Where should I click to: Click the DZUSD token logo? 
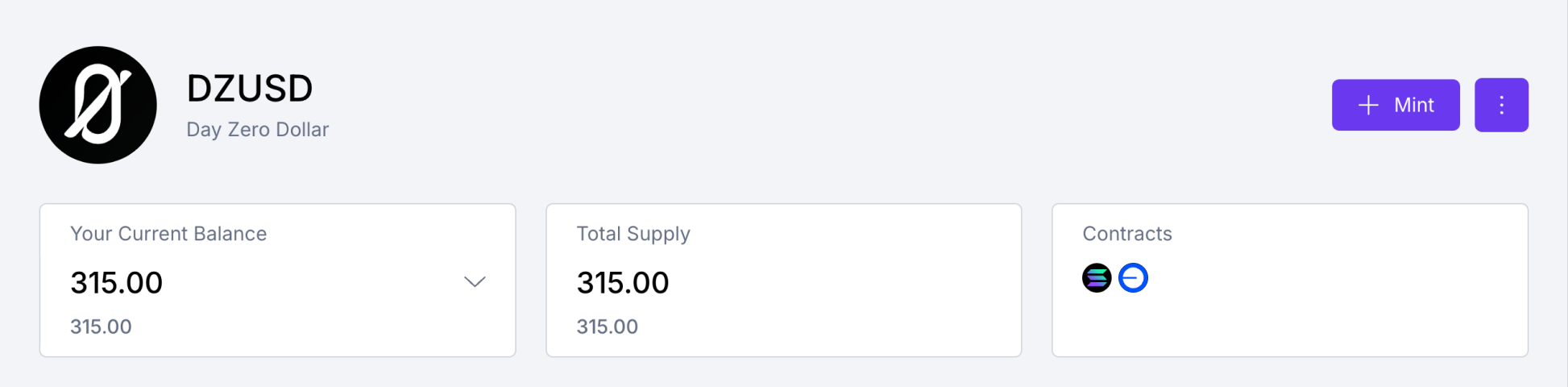click(97, 105)
